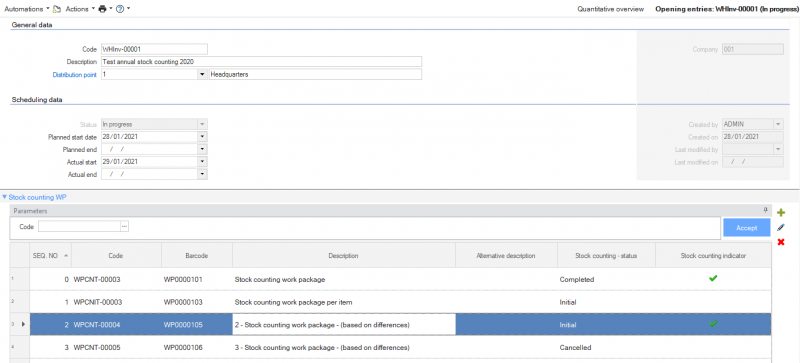Open the Actual start date picker
Image resolution: width=800 pixels, height=363 pixels.
[x=202, y=162]
